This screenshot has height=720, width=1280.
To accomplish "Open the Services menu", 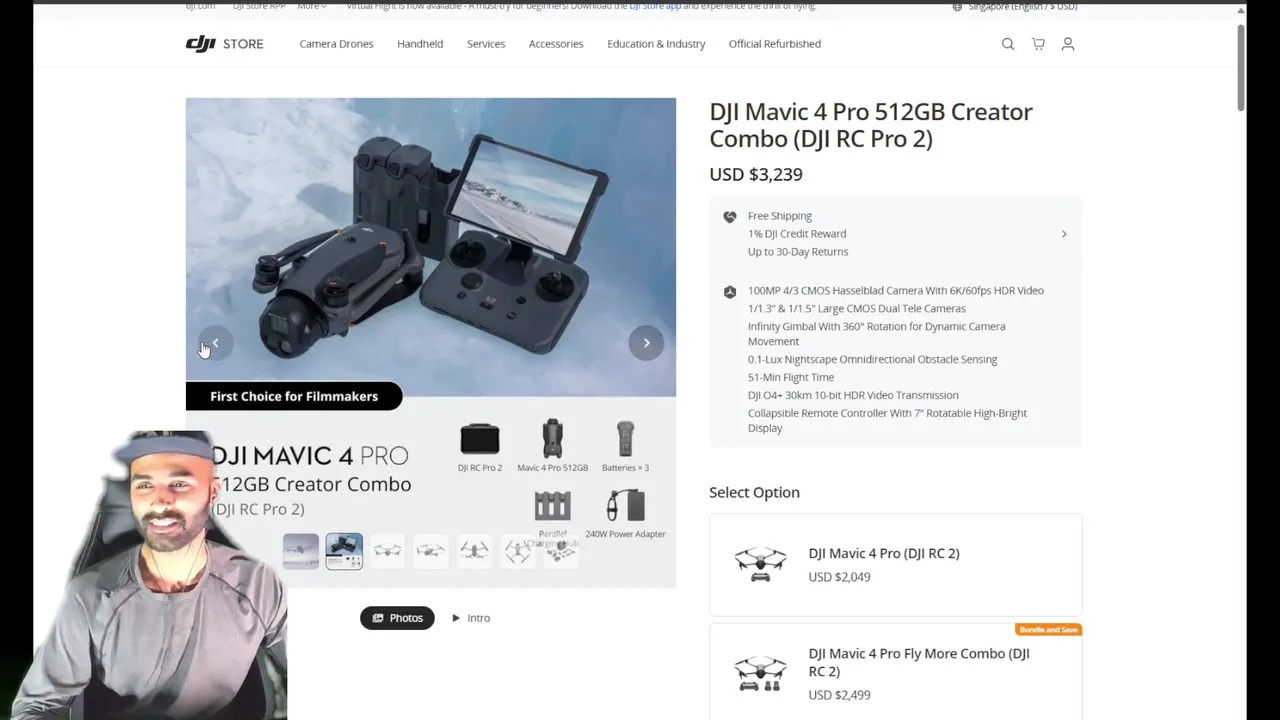I will pyautogui.click(x=486, y=44).
